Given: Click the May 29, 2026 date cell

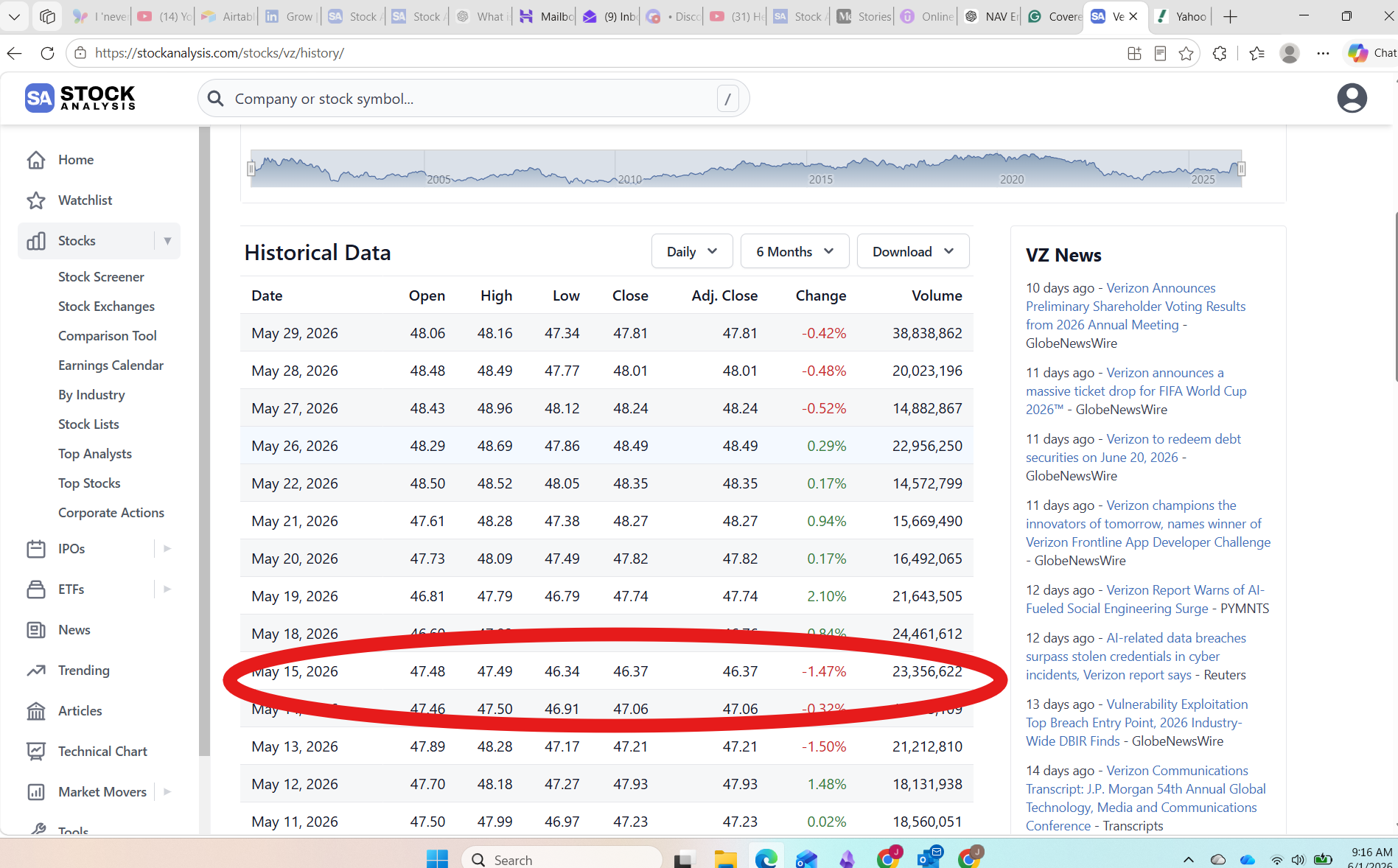Looking at the screenshot, I should [295, 333].
